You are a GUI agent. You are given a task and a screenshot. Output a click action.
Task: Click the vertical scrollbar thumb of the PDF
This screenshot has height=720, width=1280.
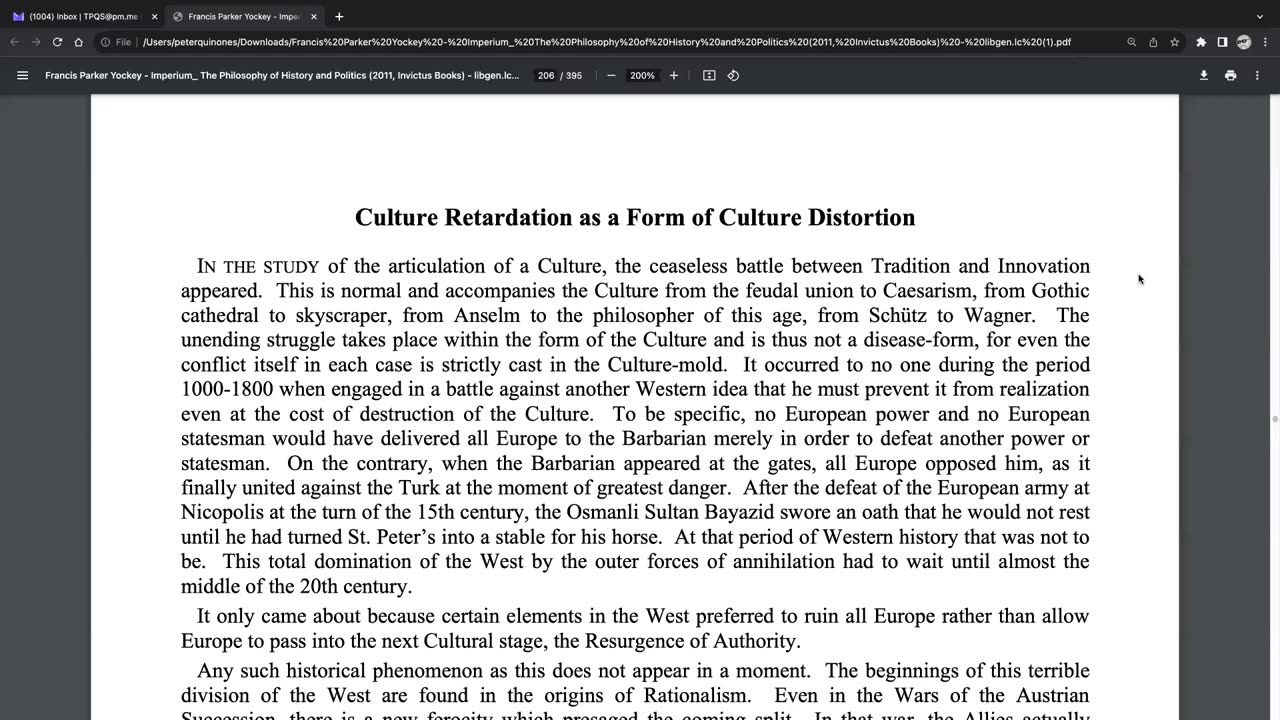[x=1274, y=420]
